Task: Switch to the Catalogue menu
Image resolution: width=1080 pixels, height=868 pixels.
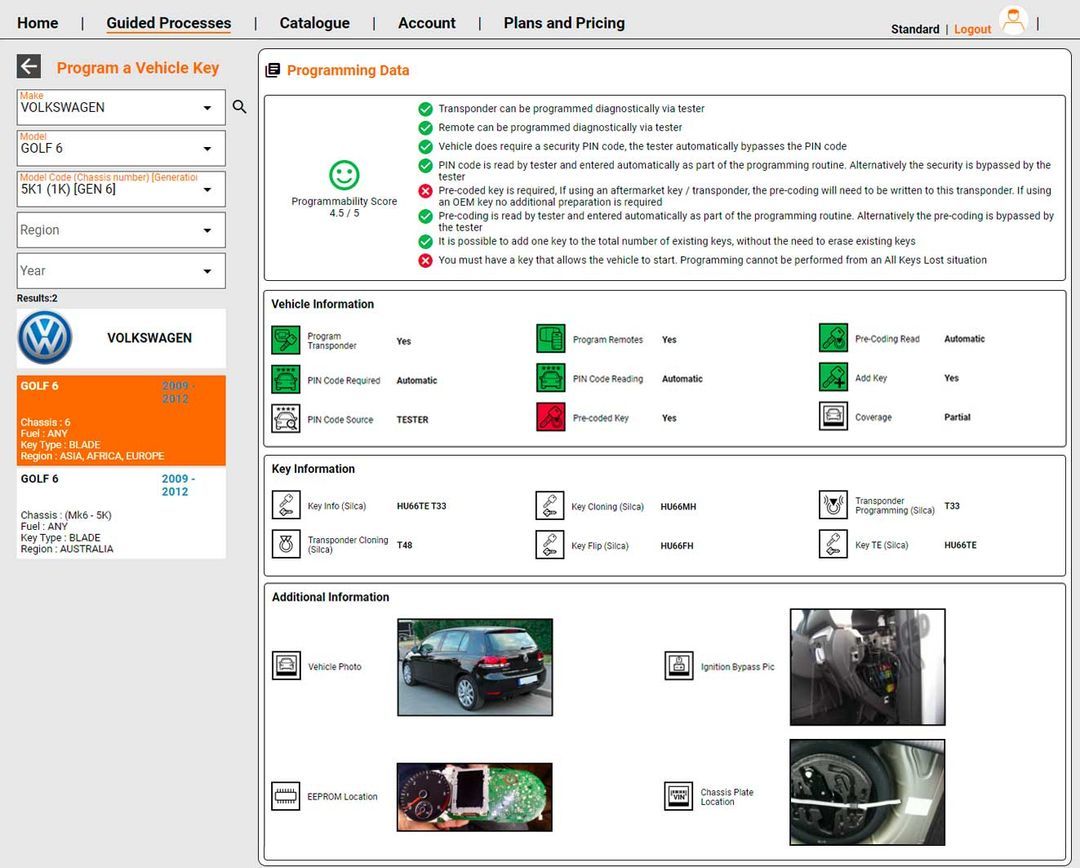Action: click(x=314, y=22)
